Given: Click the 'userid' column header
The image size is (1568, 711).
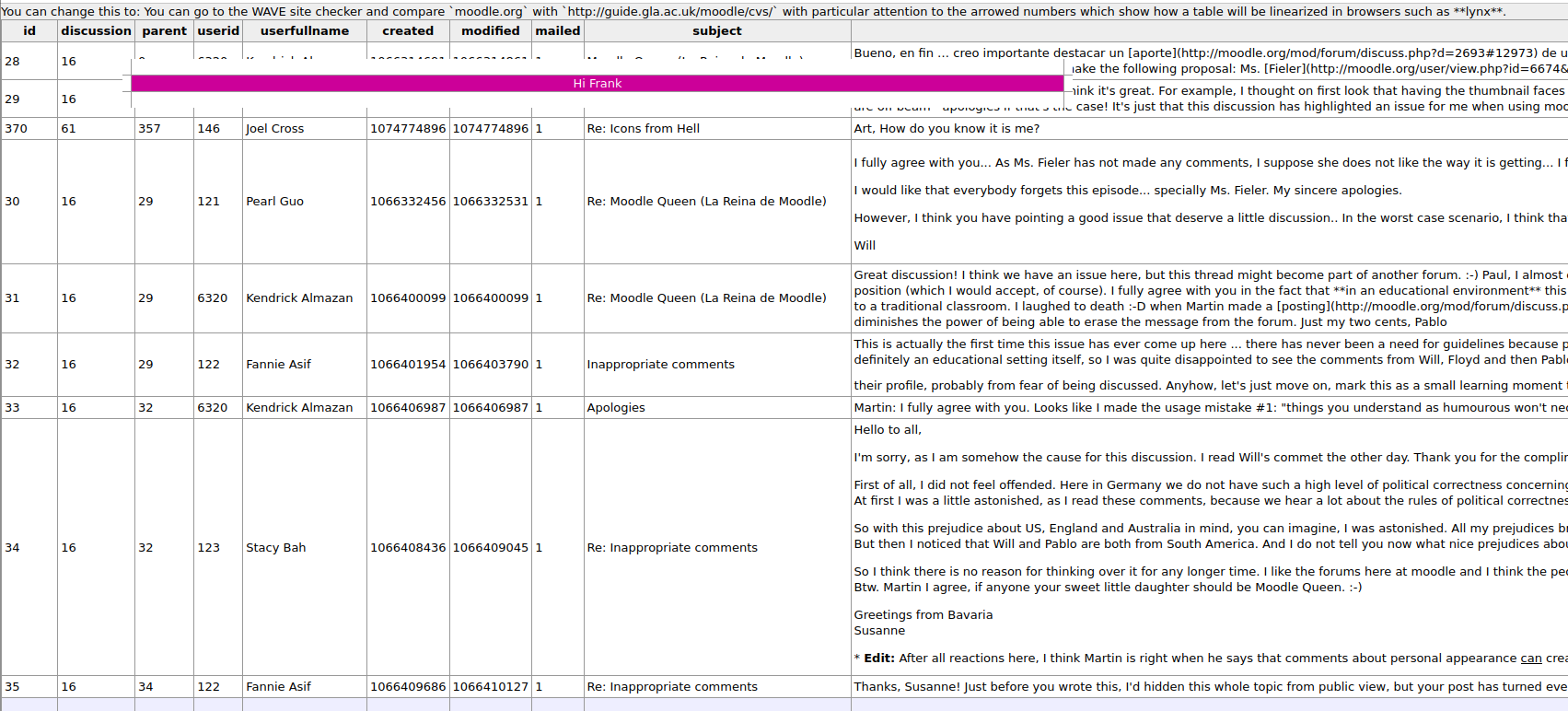Looking at the screenshot, I should [218, 30].
